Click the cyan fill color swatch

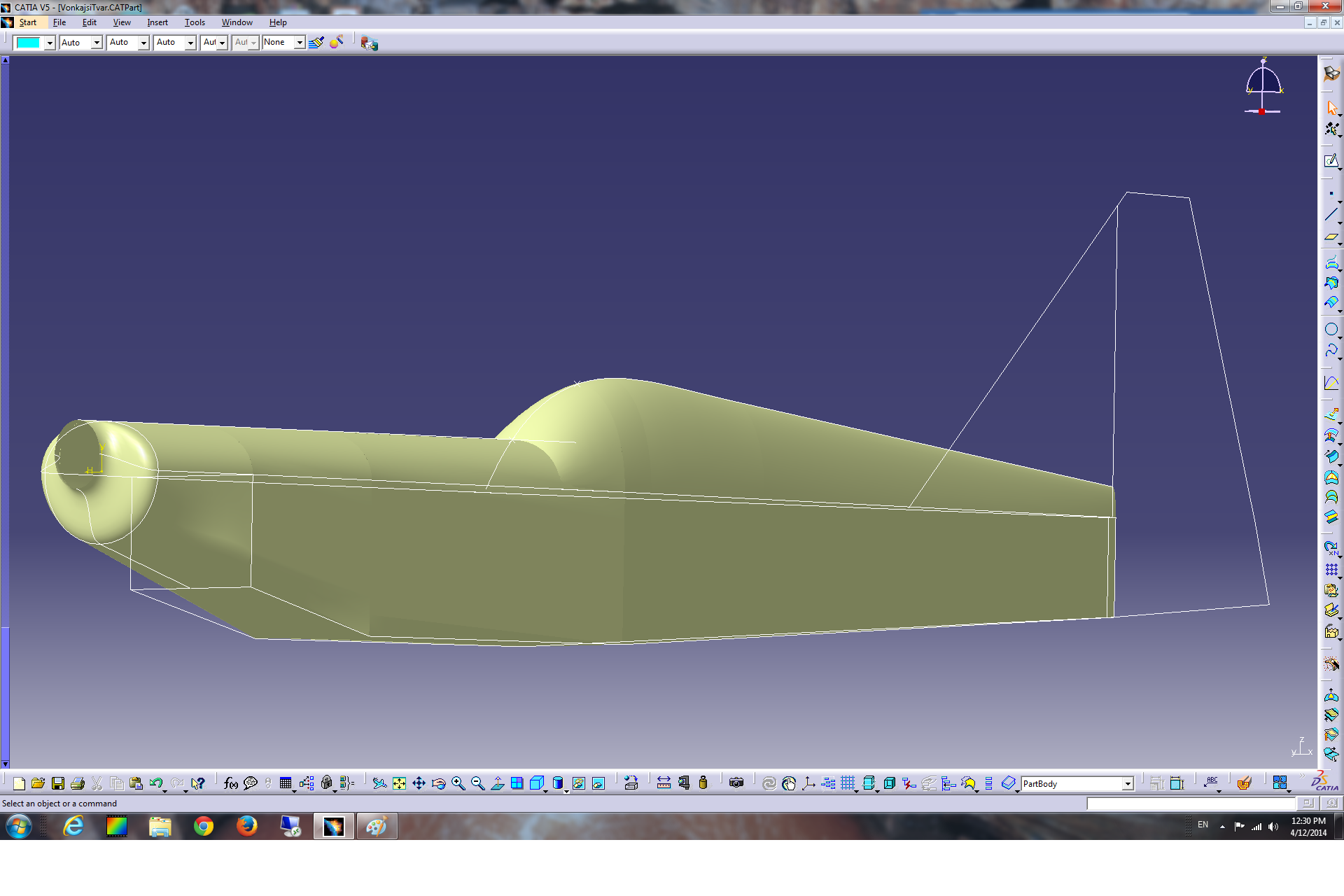tap(29, 43)
